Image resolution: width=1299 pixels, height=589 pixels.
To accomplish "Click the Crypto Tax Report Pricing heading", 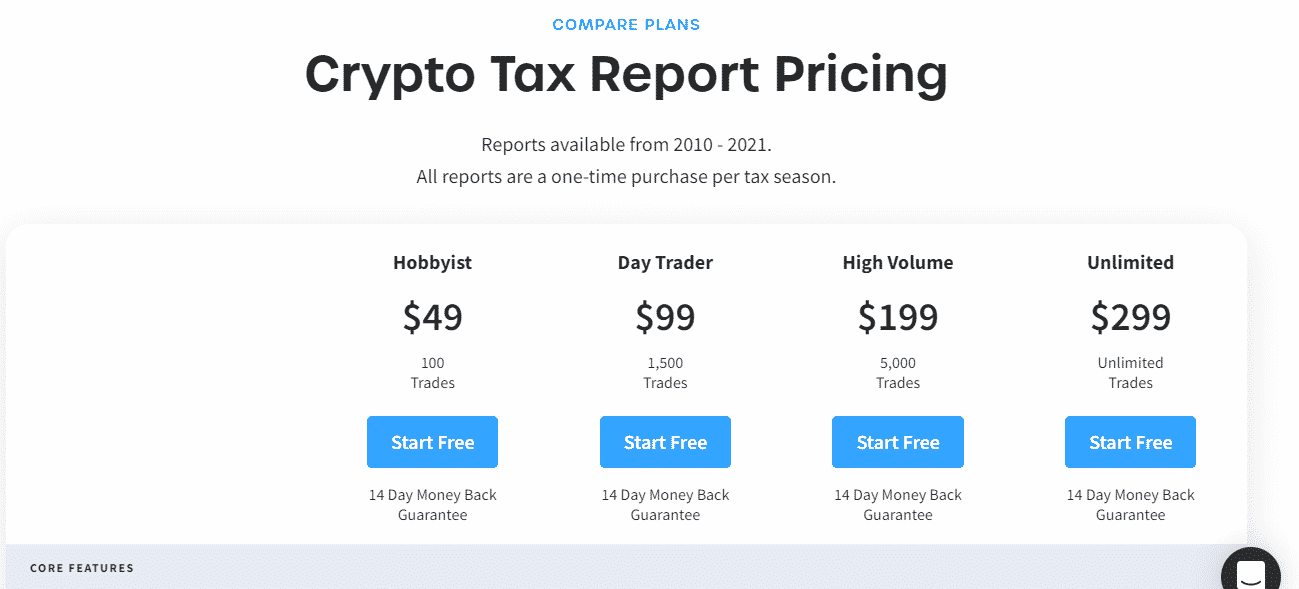I will [626, 74].
